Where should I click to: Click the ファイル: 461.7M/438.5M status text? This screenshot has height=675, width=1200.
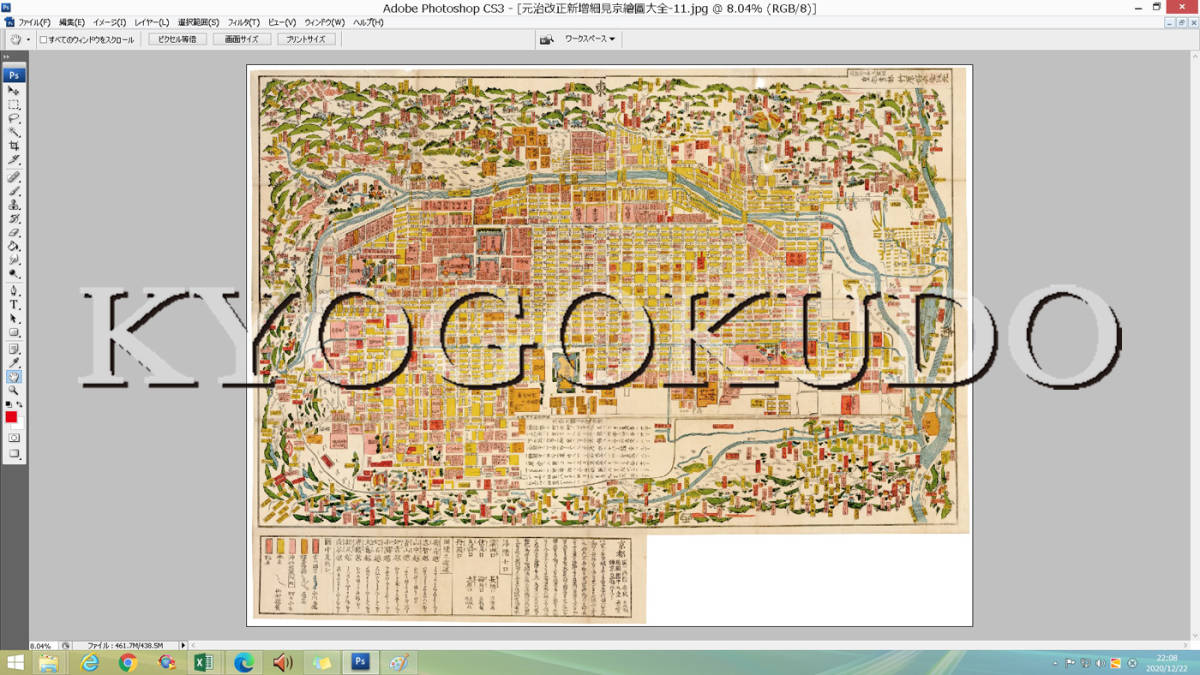126,646
